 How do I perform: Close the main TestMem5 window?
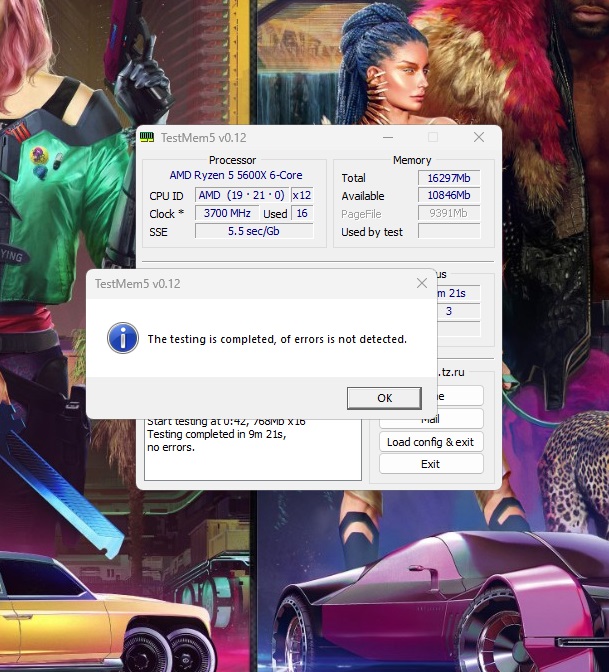point(479,137)
